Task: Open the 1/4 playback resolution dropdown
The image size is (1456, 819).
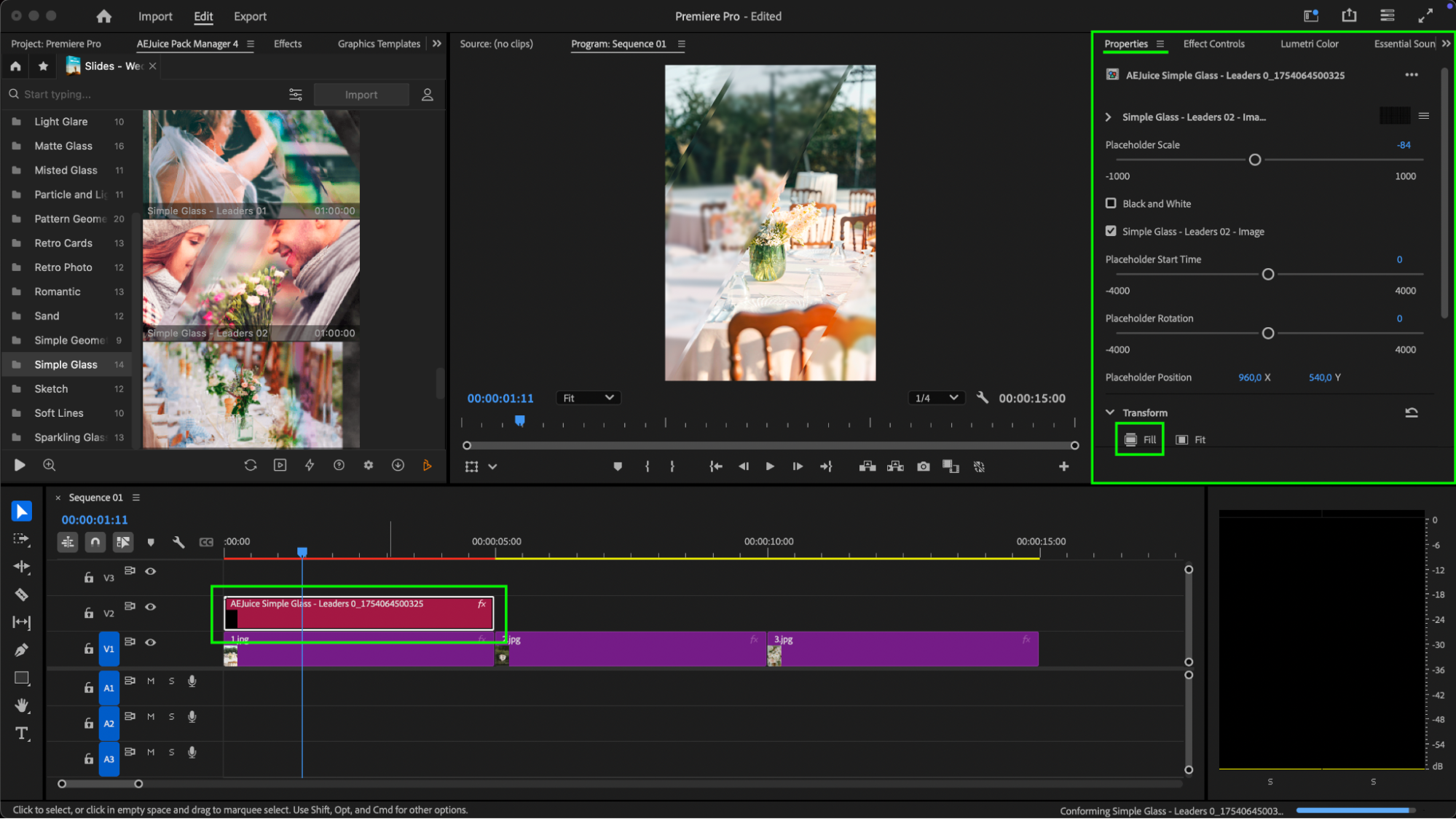Action: pyautogui.click(x=936, y=398)
